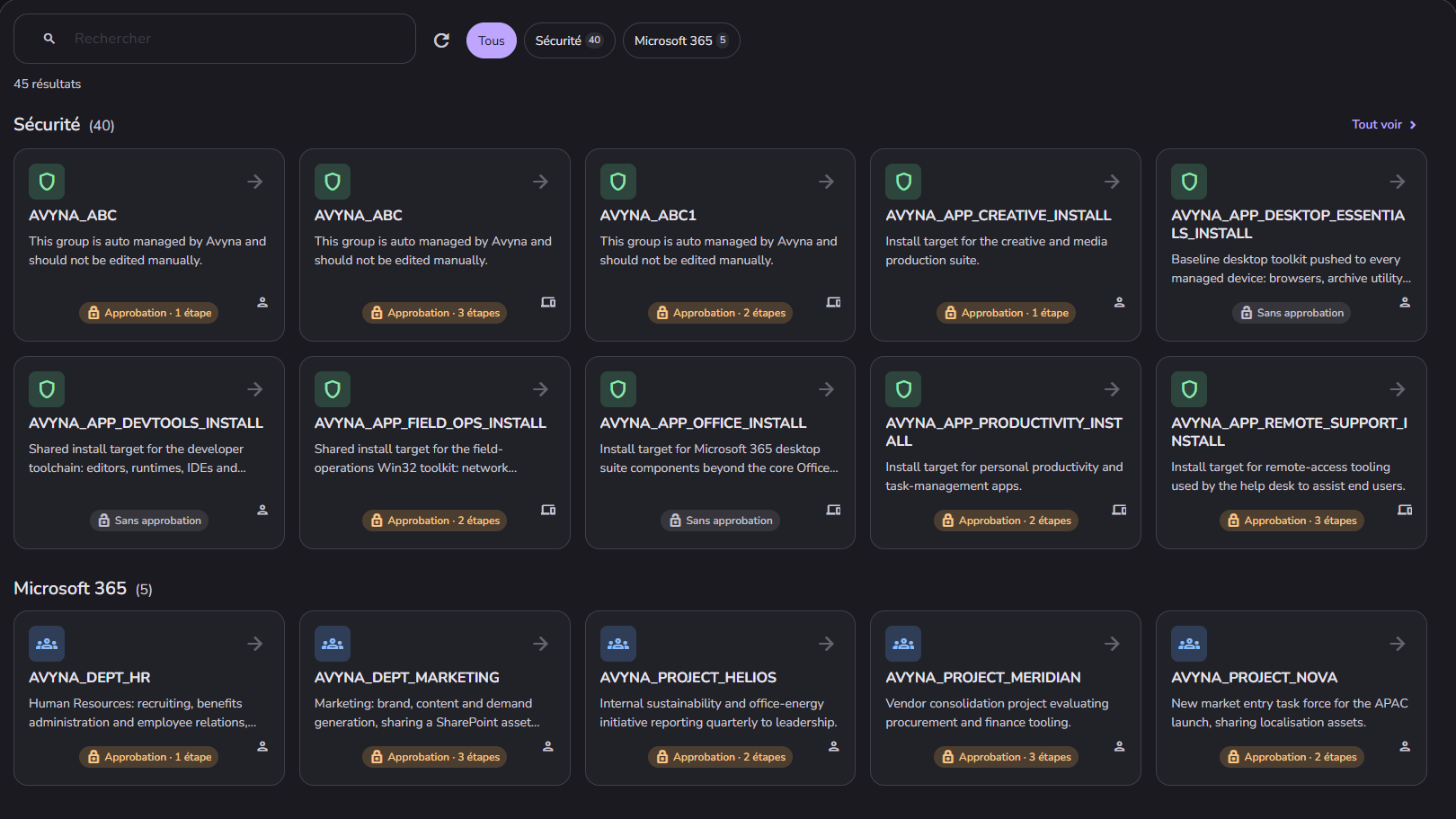Click 'Approbation · 2 étapes' badge on AVYNA_APP_FIELD_OPS_INSTALL
Image resolution: width=1456 pixels, height=819 pixels.
[x=435, y=521]
